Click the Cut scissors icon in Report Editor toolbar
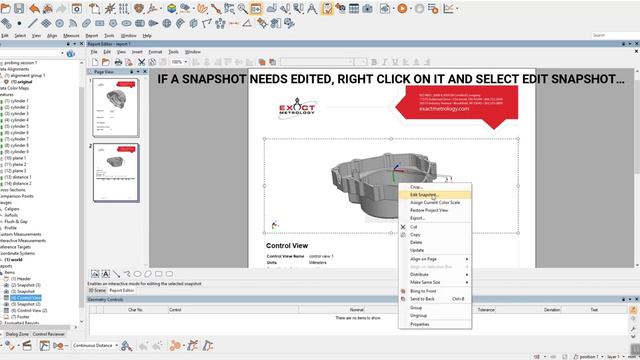The height and width of the screenshot is (360, 640). 141,62
